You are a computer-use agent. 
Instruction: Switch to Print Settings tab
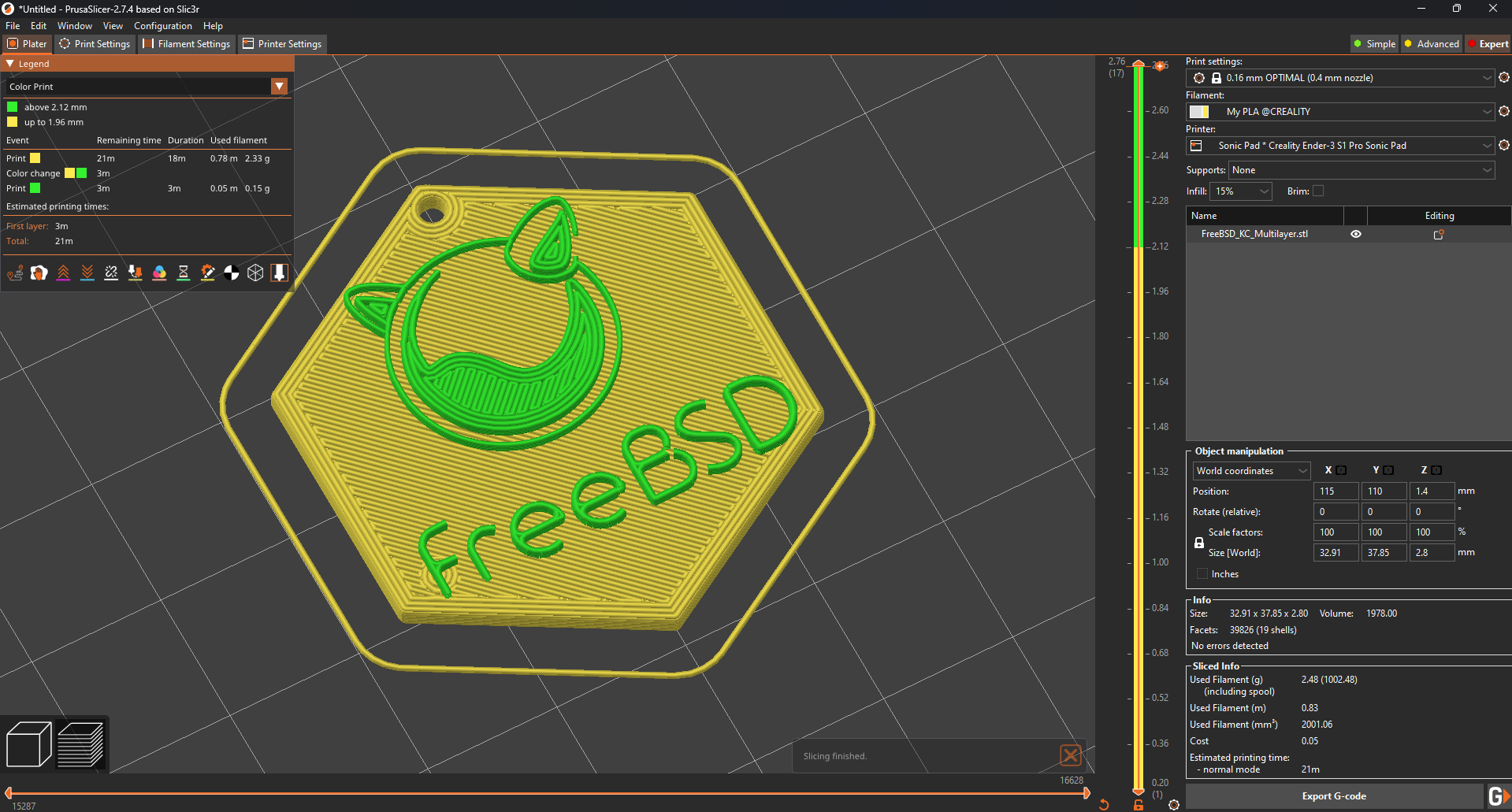point(95,44)
